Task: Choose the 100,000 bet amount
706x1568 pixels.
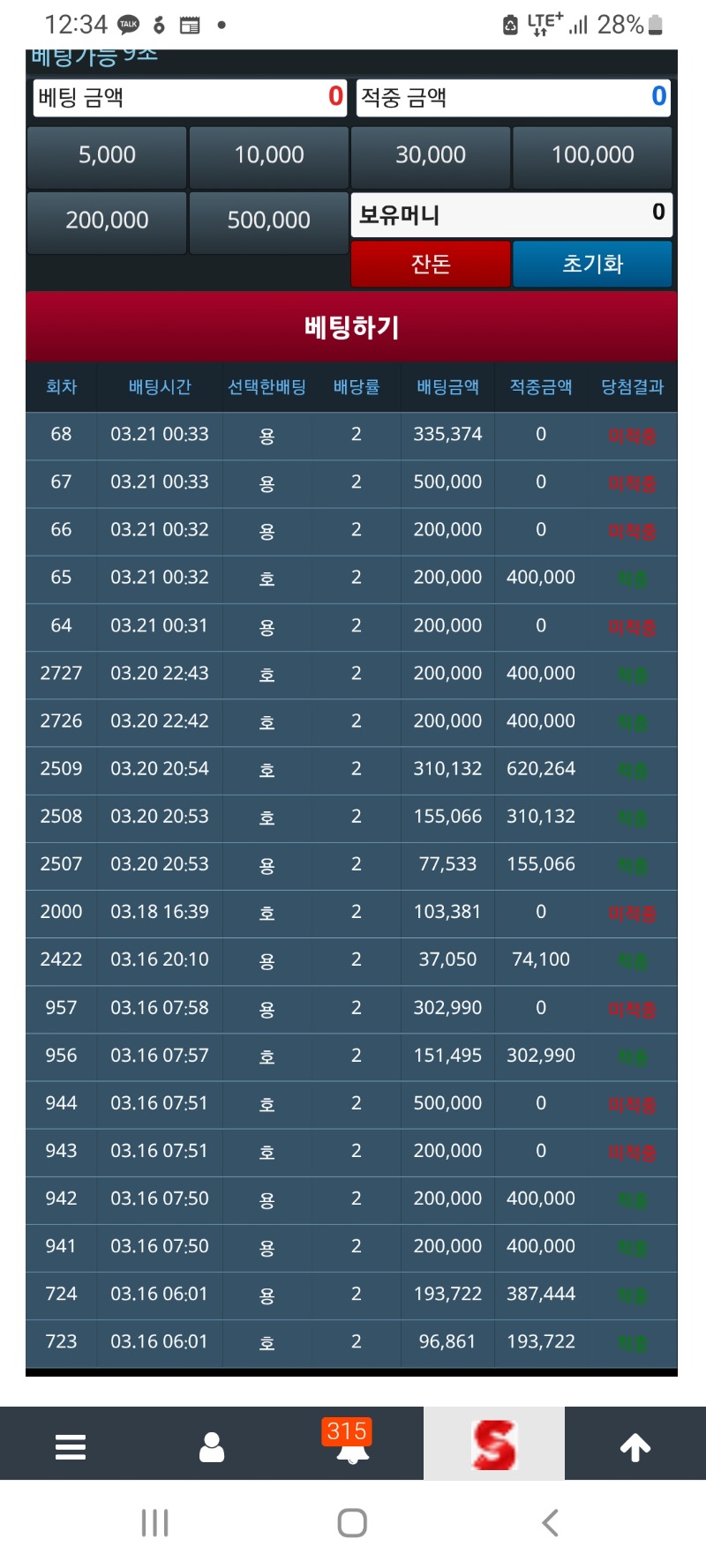Action: click(x=592, y=155)
